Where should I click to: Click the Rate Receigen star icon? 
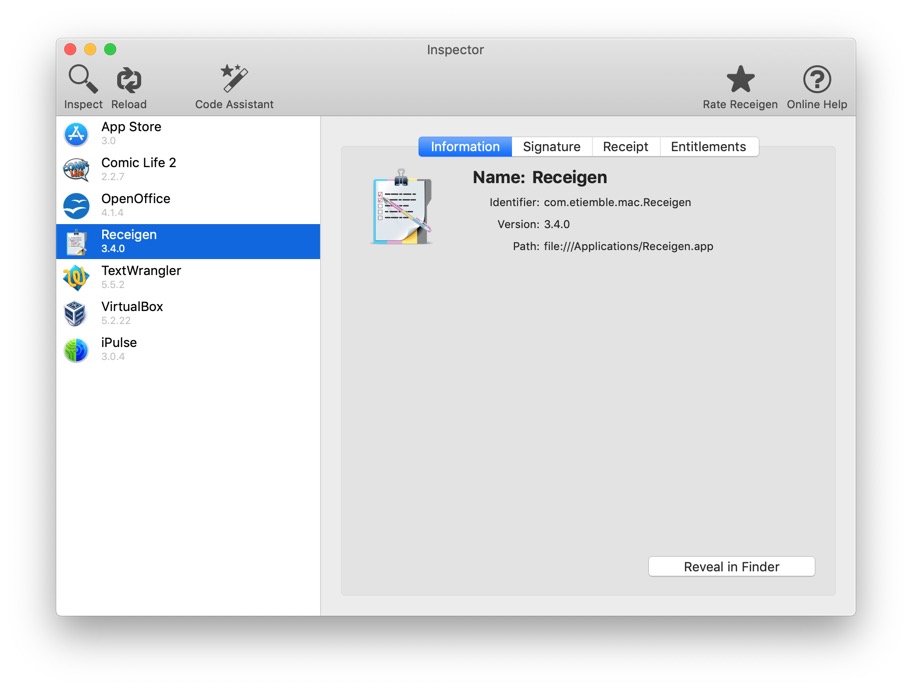[x=740, y=79]
